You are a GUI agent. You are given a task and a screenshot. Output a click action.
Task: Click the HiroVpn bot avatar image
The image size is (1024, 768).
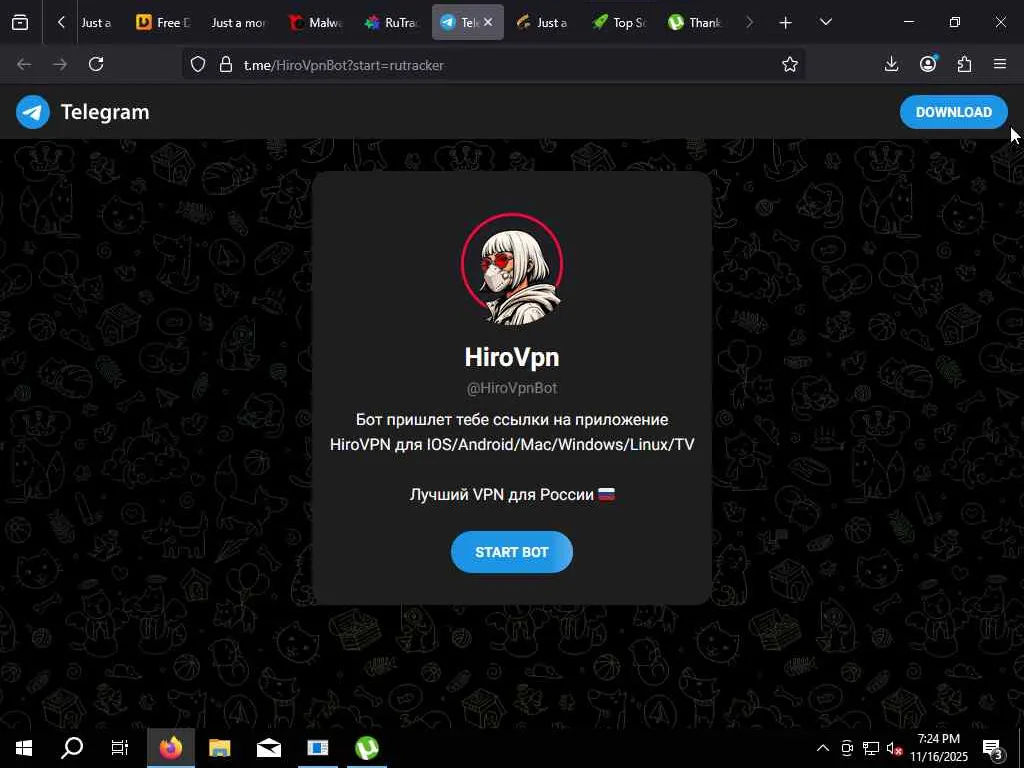pyautogui.click(x=512, y=268)
